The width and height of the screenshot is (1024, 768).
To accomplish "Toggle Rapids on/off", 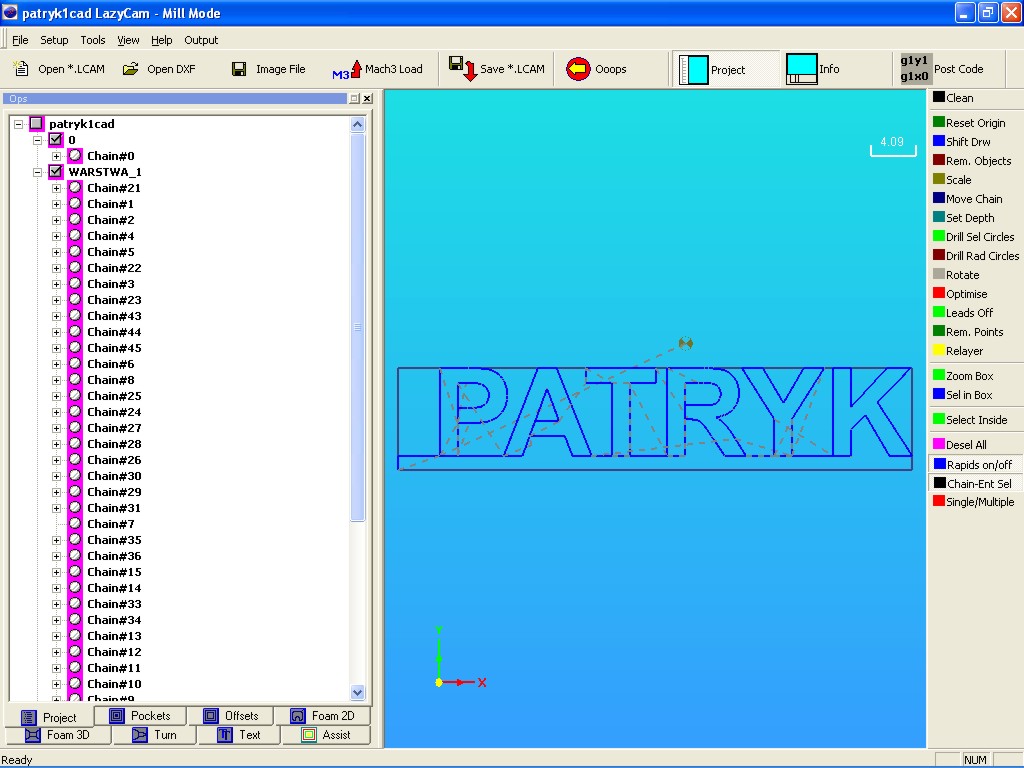I will pyautogui.click(x=974, y=464).
